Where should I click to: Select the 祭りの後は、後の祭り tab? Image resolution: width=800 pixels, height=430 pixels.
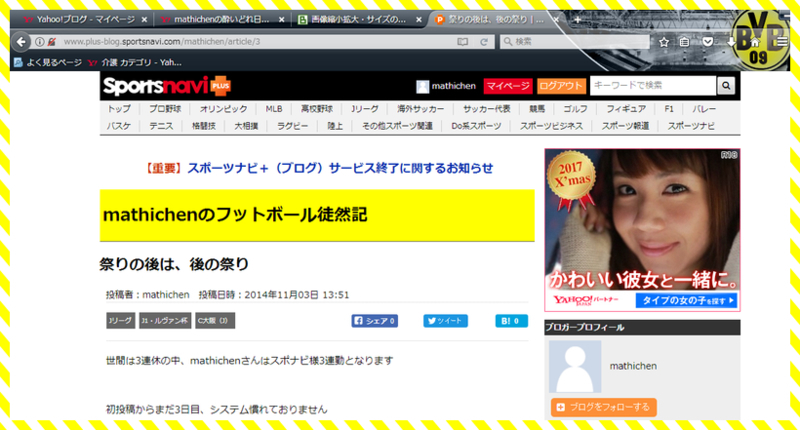[x=495, y=20]
